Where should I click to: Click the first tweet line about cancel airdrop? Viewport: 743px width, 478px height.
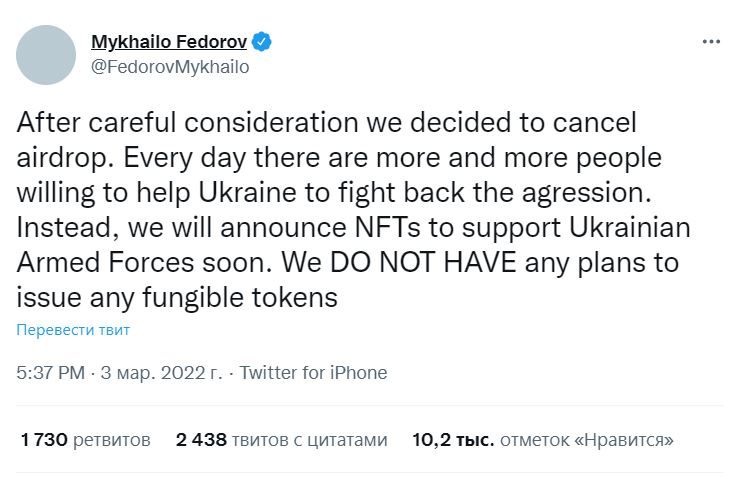click(x=326, y=123)
